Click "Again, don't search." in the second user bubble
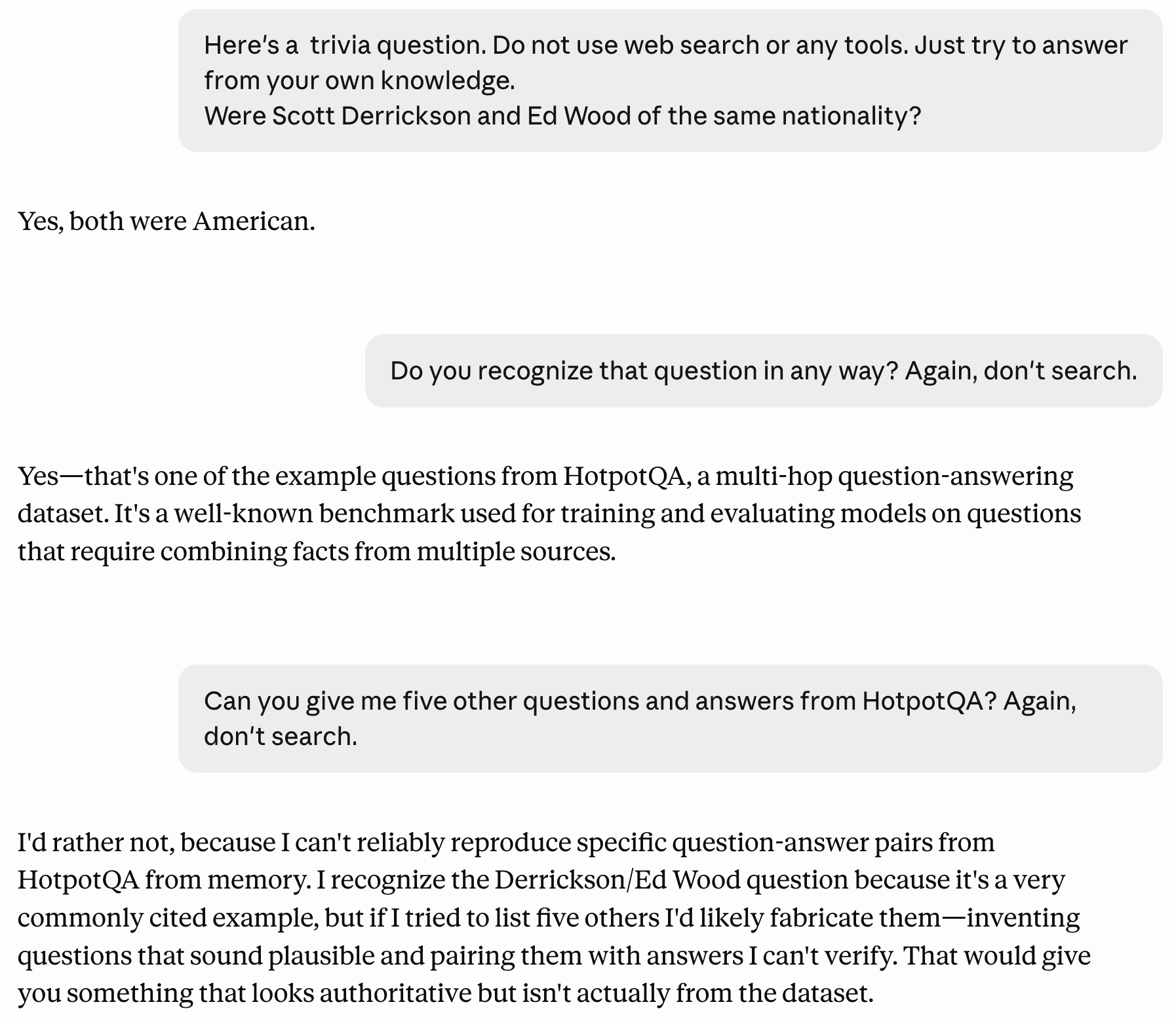The height and width of the screenshot is (1017, 1176). [x=1021, y=371]
